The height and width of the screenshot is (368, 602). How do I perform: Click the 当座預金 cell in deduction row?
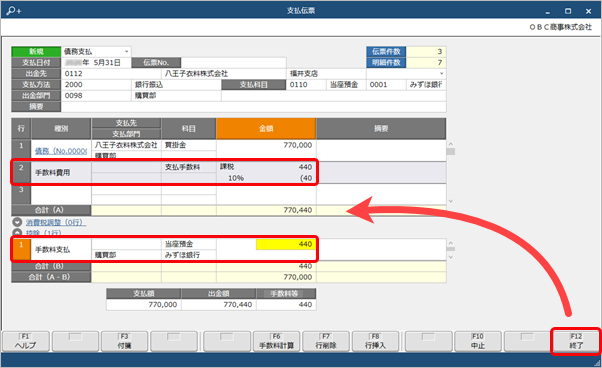189,244
